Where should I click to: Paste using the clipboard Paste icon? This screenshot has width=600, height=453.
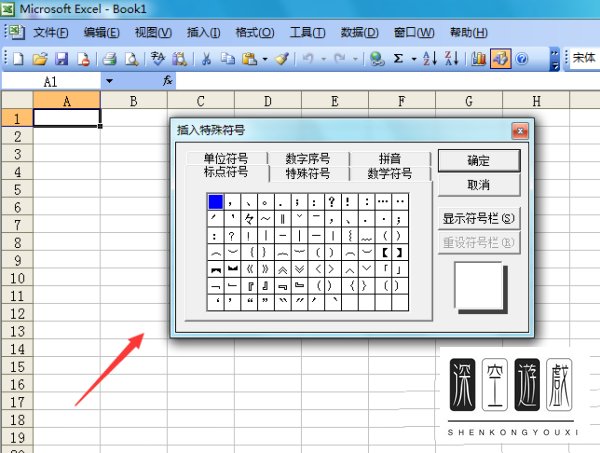click(249, 59)
